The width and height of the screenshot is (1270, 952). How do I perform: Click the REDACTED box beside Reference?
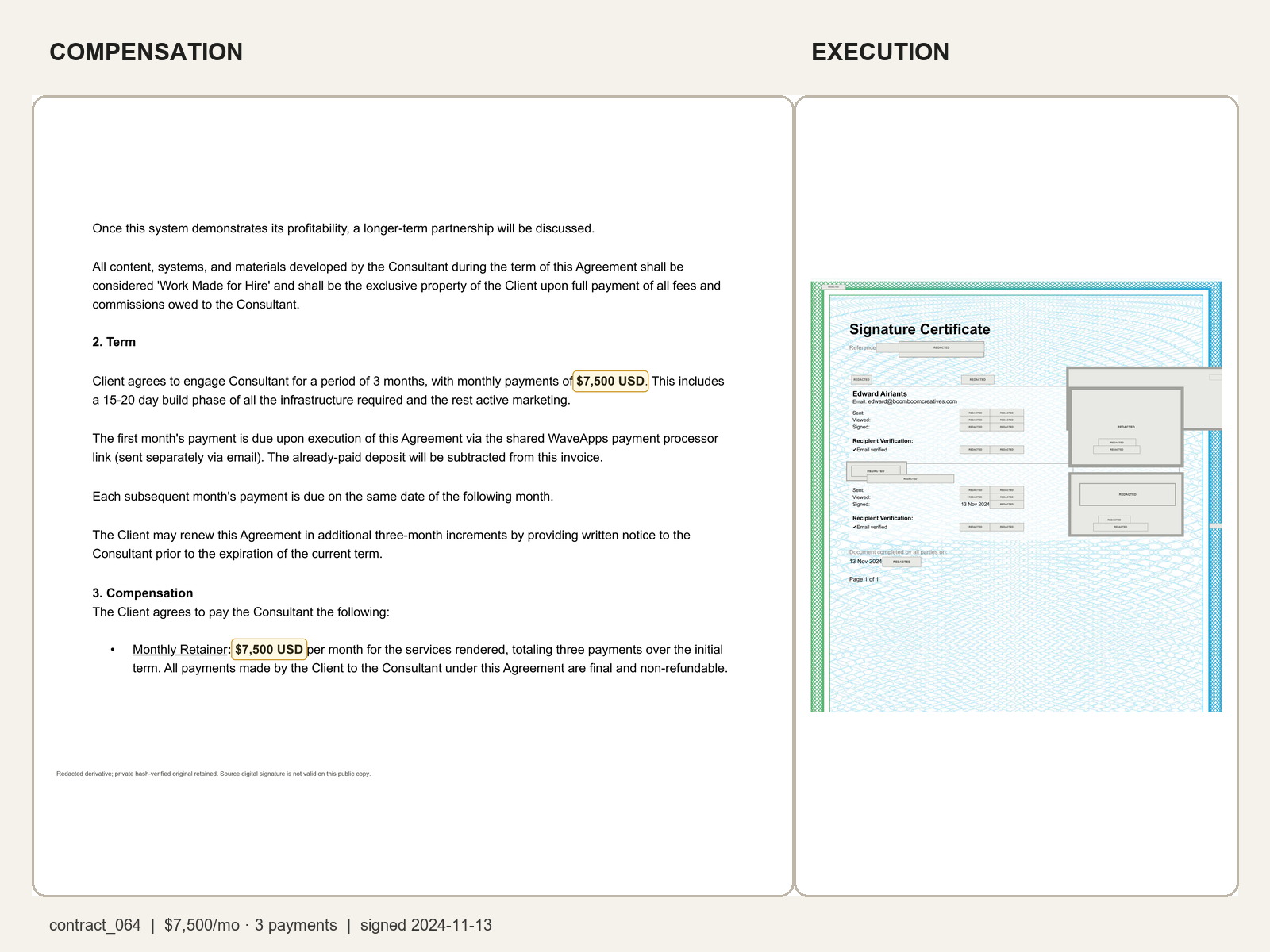941,347
